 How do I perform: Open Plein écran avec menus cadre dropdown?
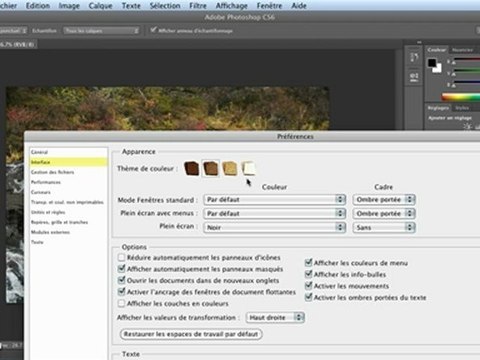(384, 213)
